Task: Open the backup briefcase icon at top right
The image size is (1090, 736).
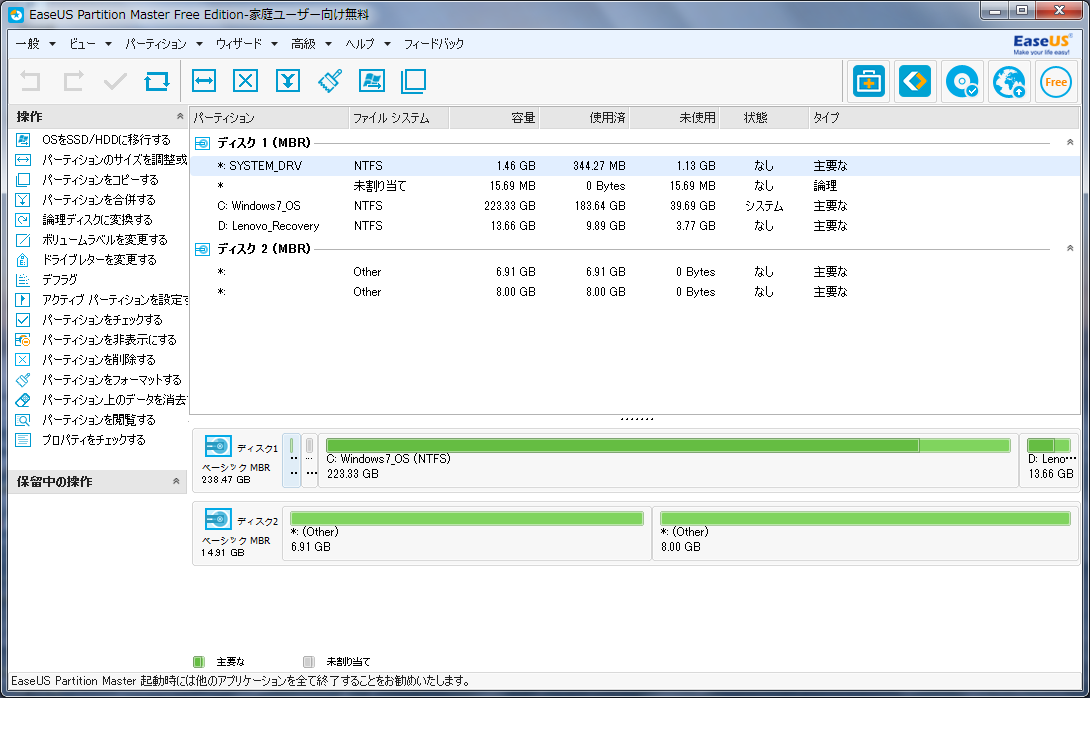Action: (868, 82)
